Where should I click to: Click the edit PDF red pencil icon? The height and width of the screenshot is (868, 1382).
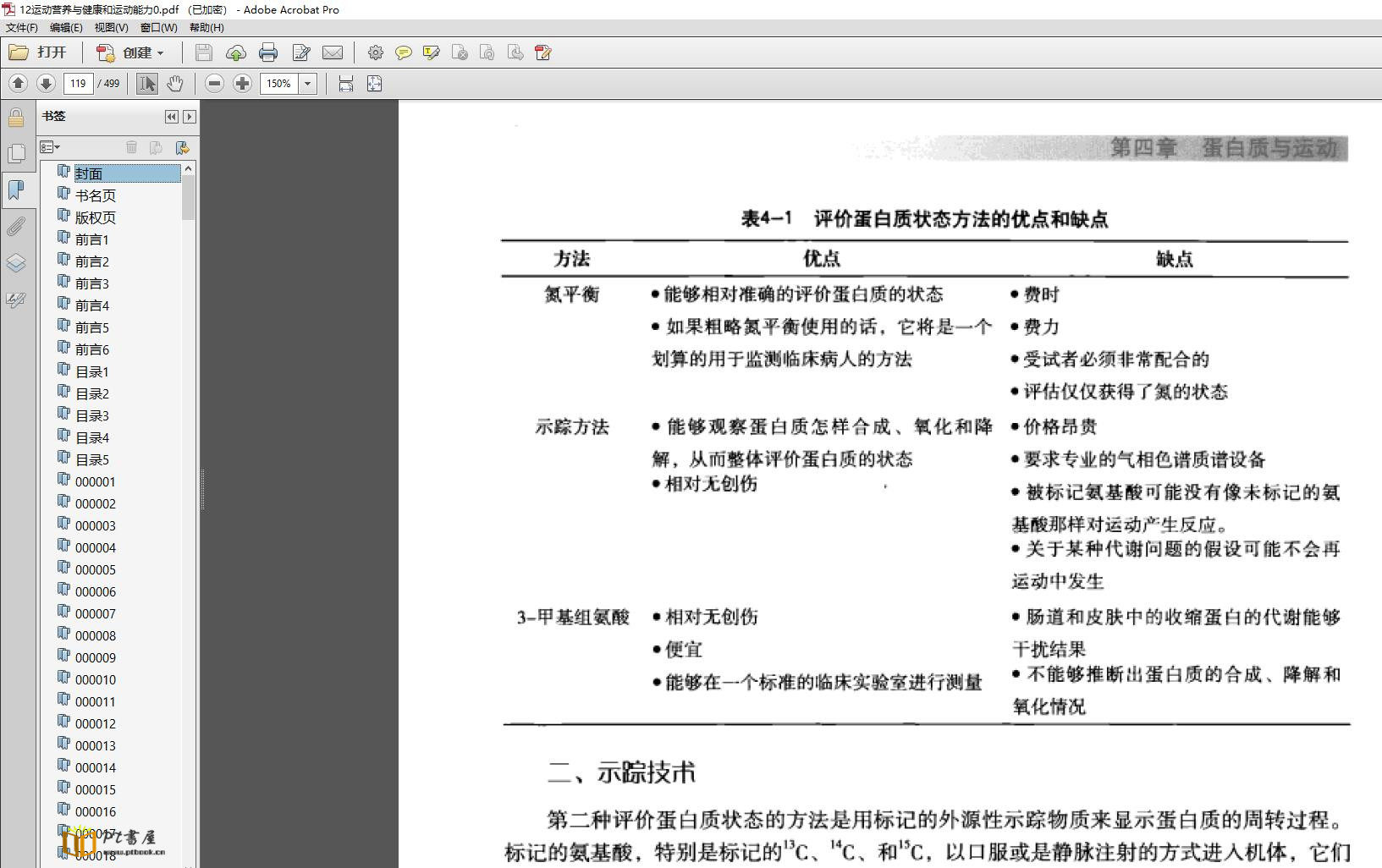(x=543, y=53)
